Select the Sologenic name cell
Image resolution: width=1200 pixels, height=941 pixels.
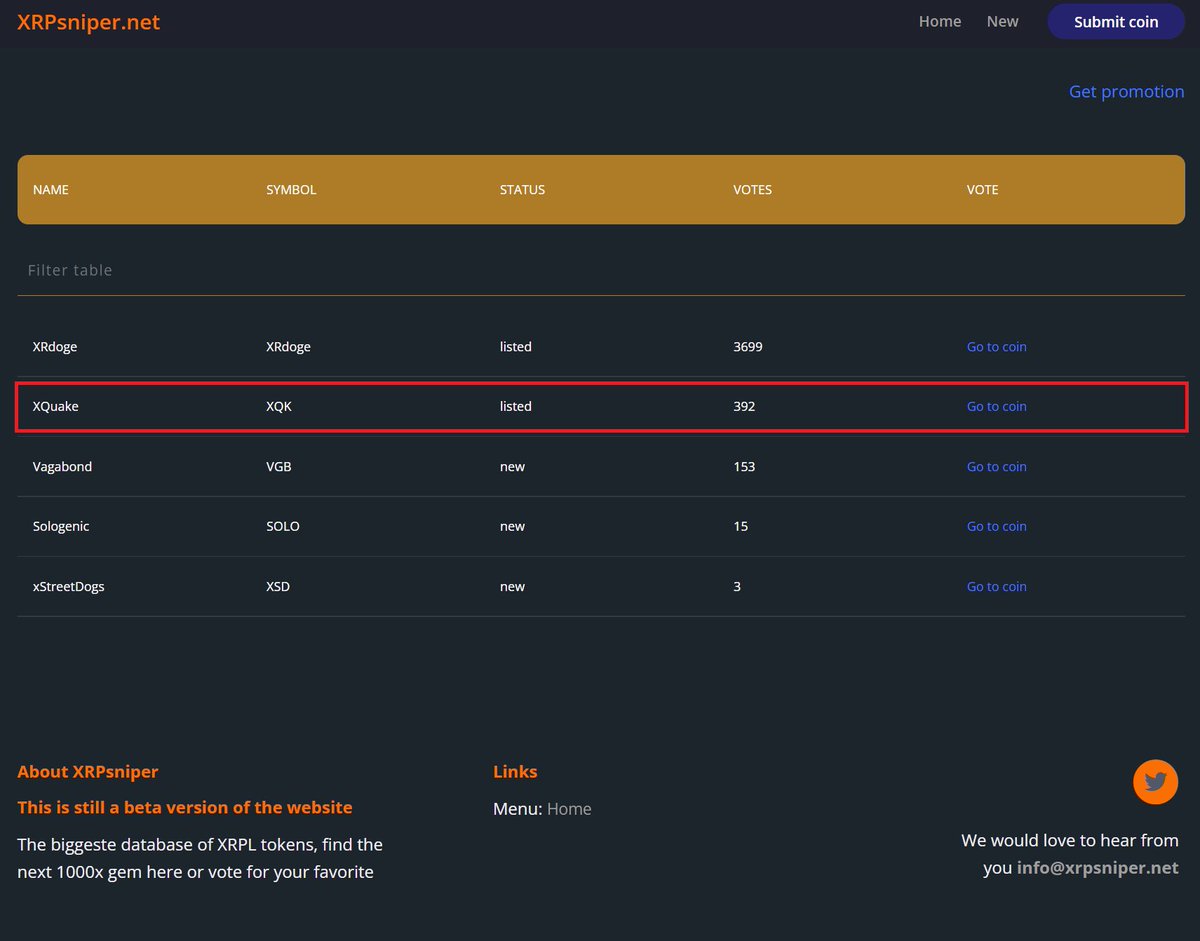(x=61, y=527)
